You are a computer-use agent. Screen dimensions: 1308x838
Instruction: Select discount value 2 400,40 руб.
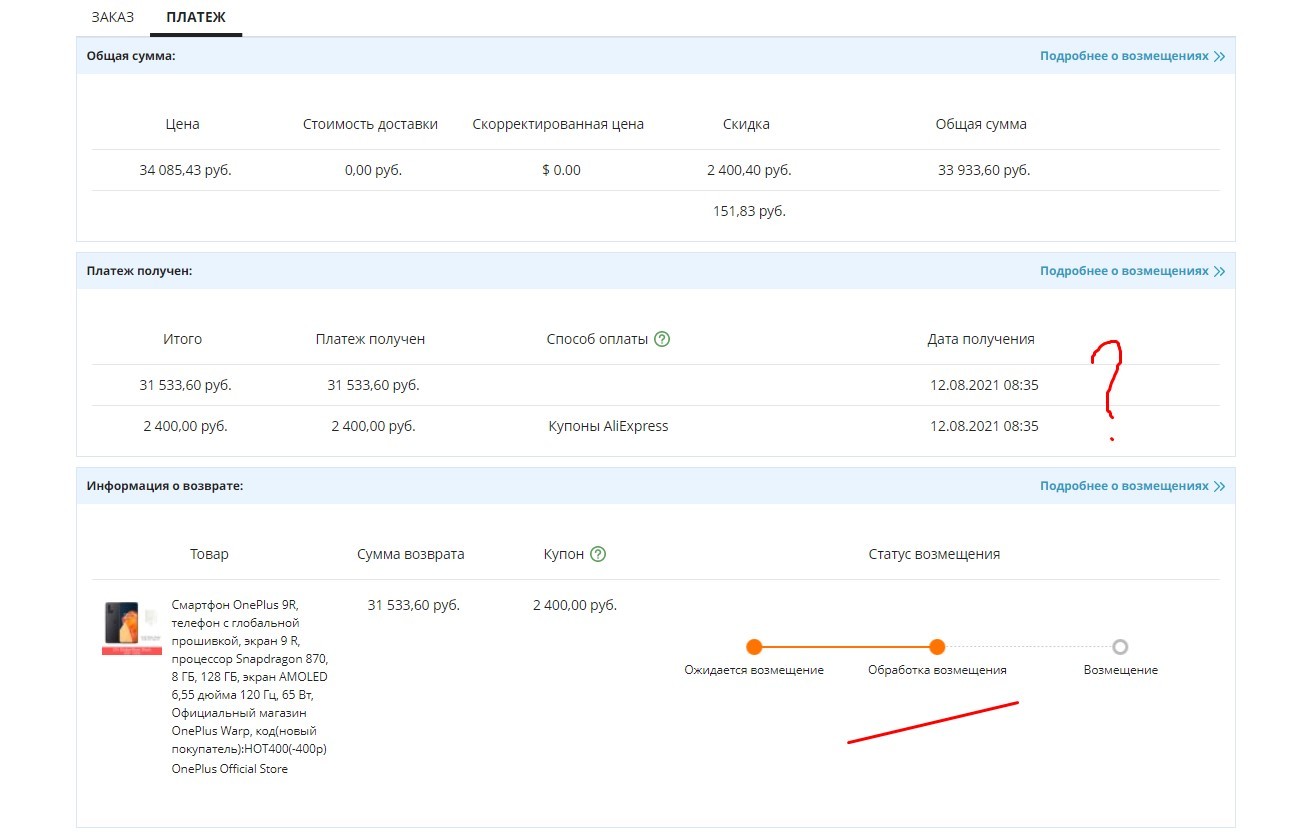pyautogui.click(x=749, y=170)
